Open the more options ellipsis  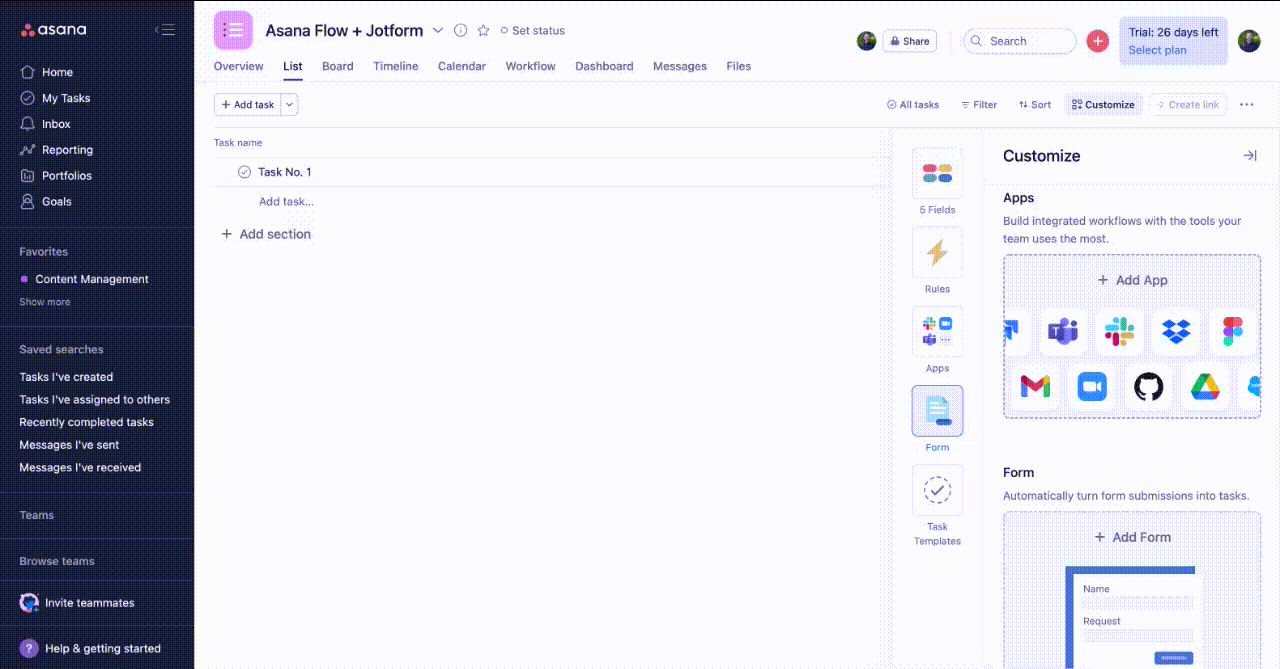1246,104
